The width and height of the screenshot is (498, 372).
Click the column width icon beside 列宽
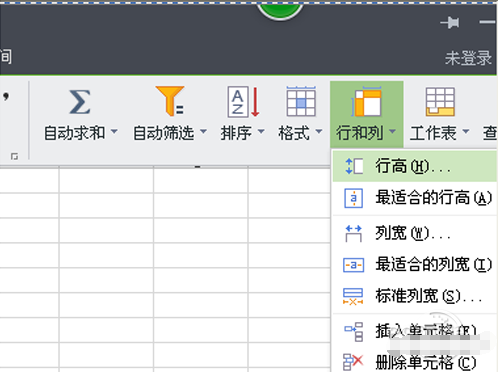pyautogui.click(x=353, y=233)
